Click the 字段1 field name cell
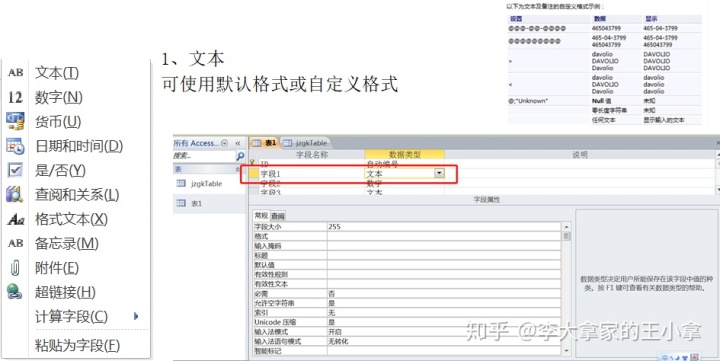Viewport: 720px width, 361px height. tap(312, 174)
